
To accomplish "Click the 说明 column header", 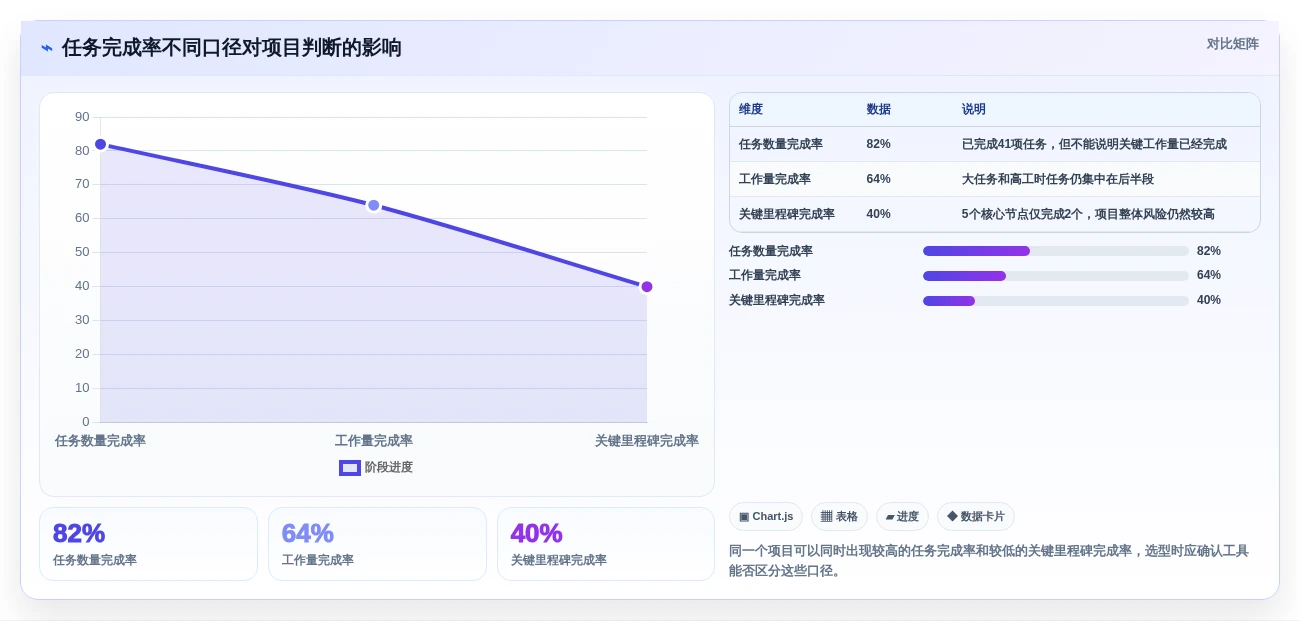I will pyautogui.click(x=974, y=109).
